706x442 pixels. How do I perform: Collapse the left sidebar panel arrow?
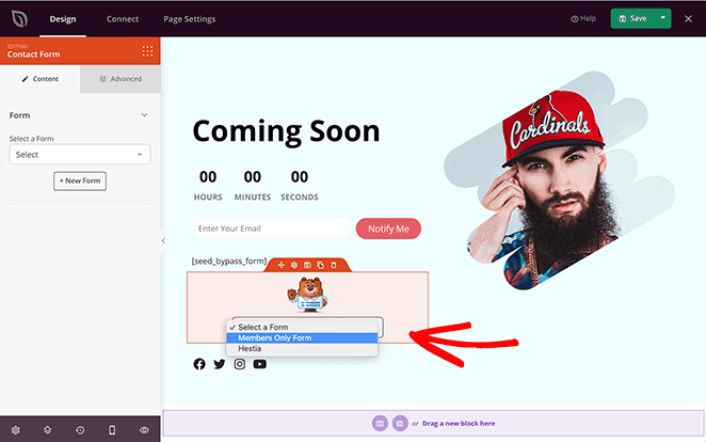[163, 241]
